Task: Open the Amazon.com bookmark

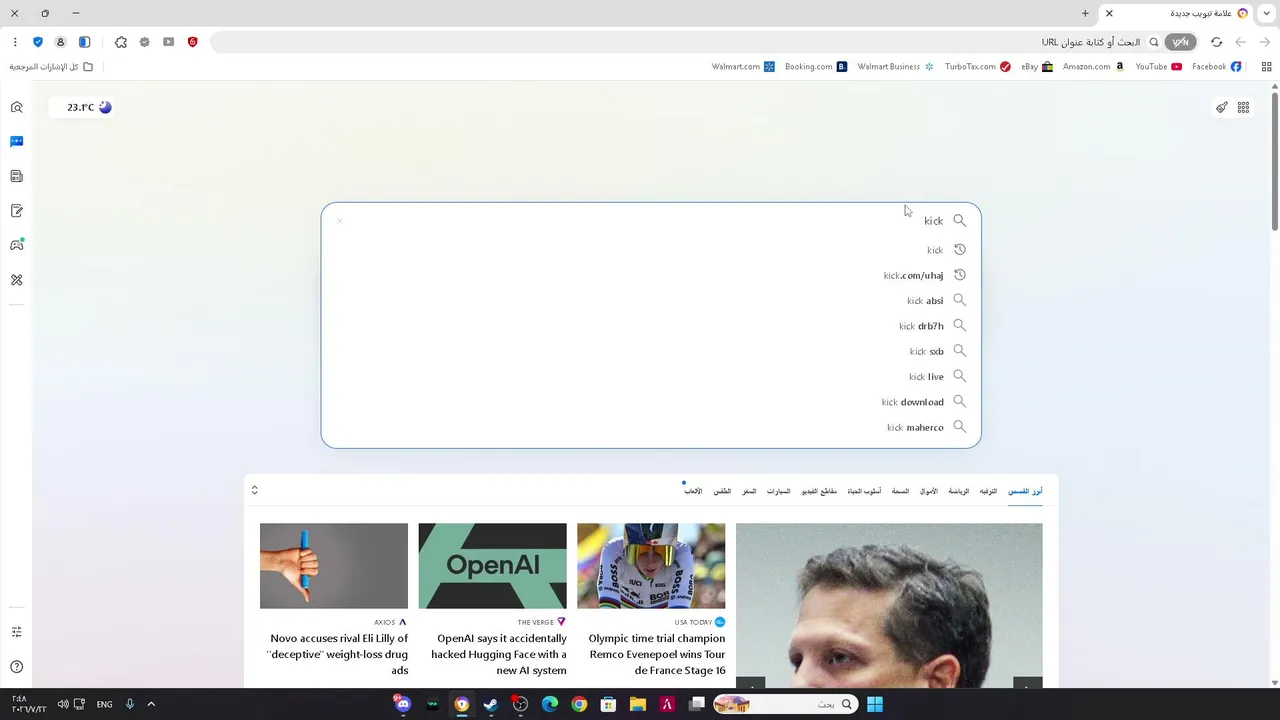Action: [1094, 67]
